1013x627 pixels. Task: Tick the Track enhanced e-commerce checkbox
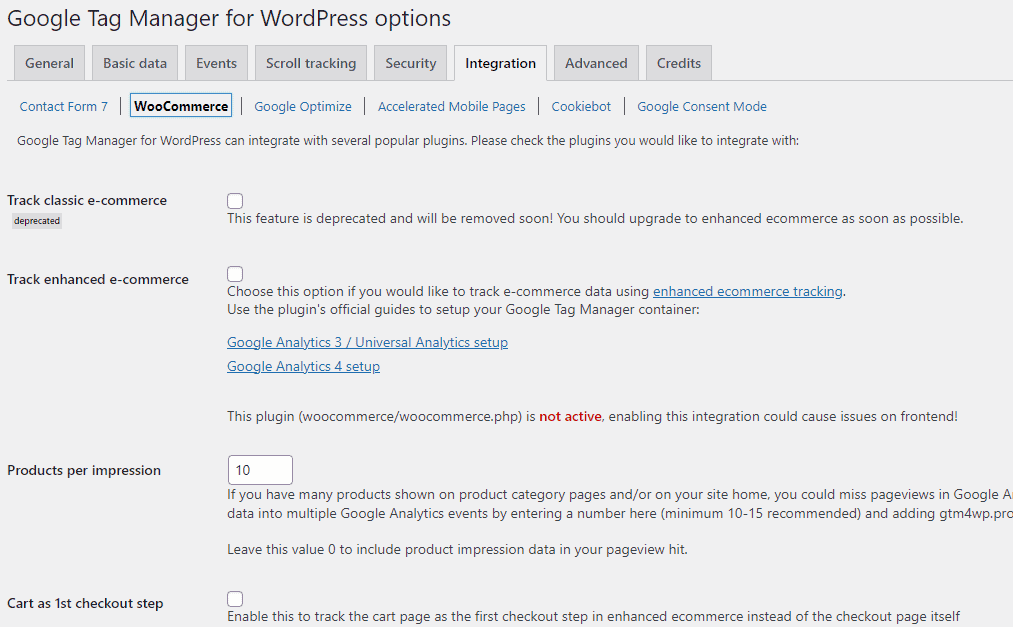pos(235,274)
